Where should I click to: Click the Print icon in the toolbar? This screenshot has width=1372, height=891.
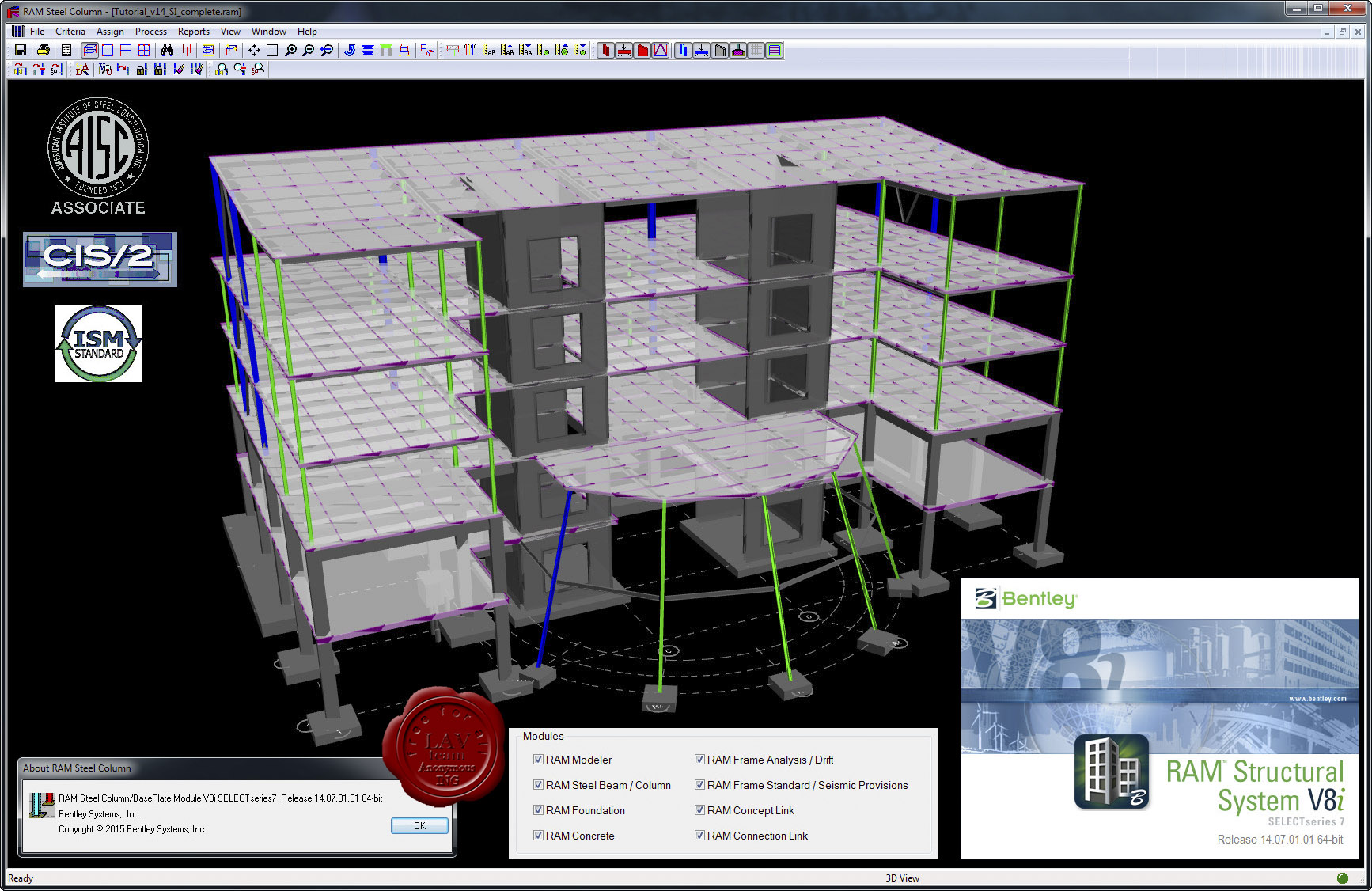click(44, 50)
